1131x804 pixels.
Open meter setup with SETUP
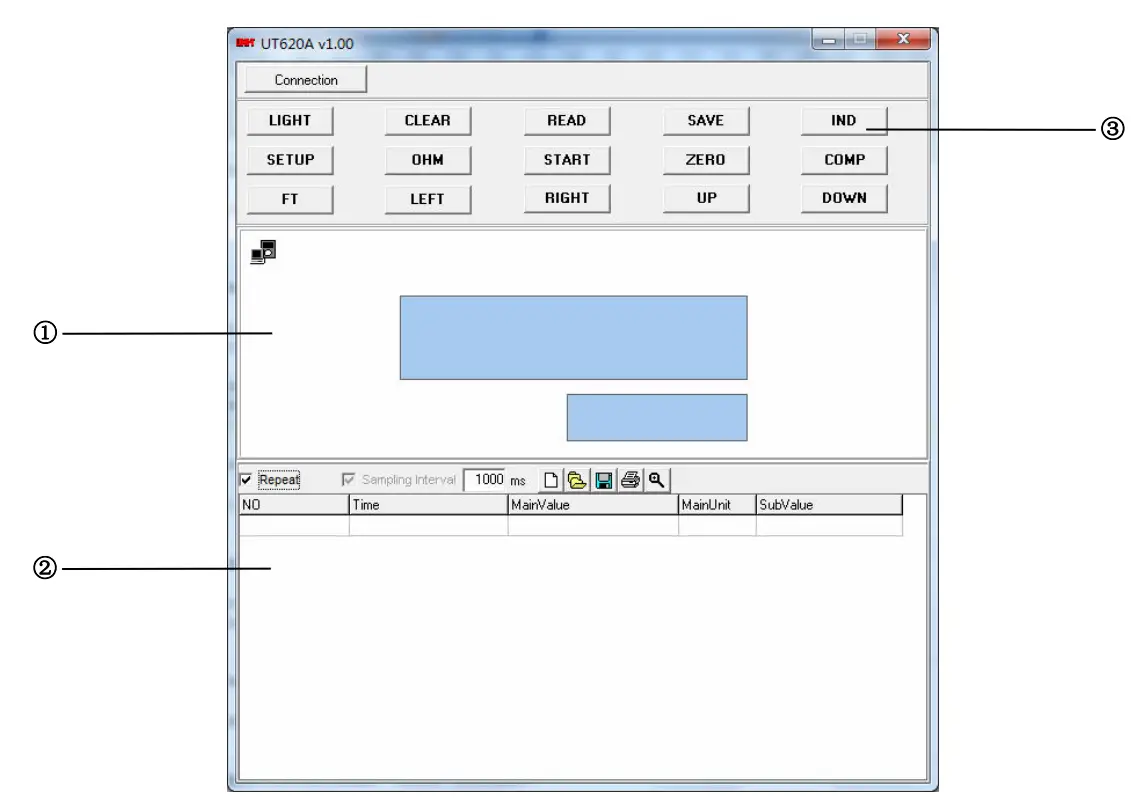(x=290, y=159)
